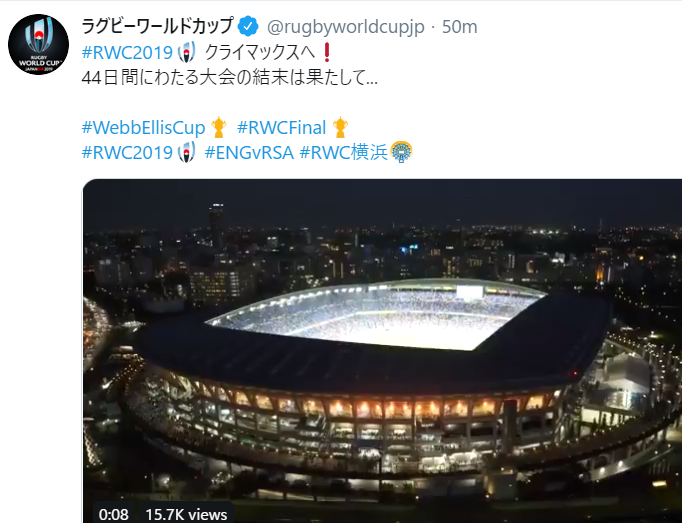682x523 pixels.
Task: Open the first-line #RWC2019 hashtag
Action: tap(127, 53)
